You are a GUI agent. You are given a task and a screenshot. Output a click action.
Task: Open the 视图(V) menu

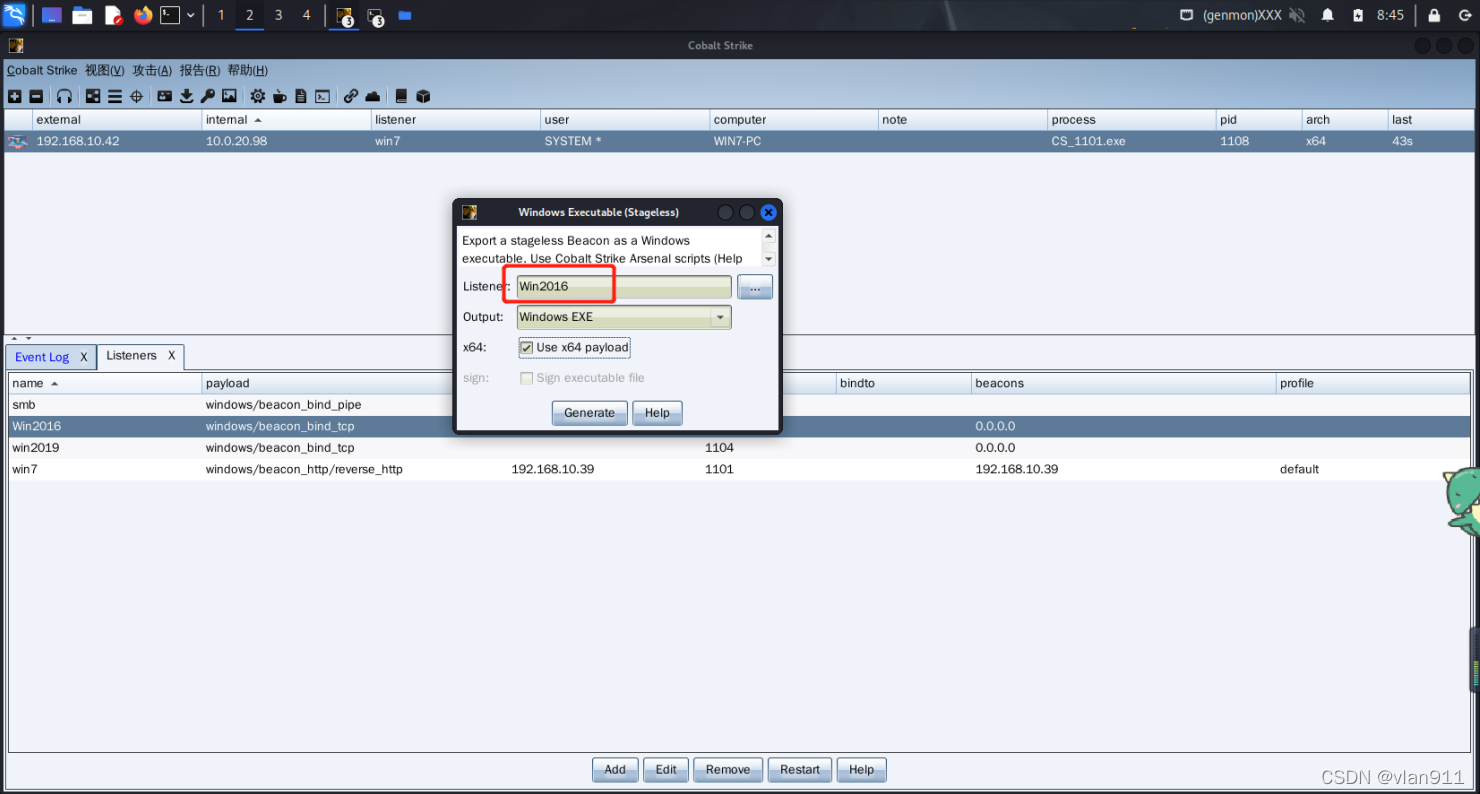tap(105, 70)
